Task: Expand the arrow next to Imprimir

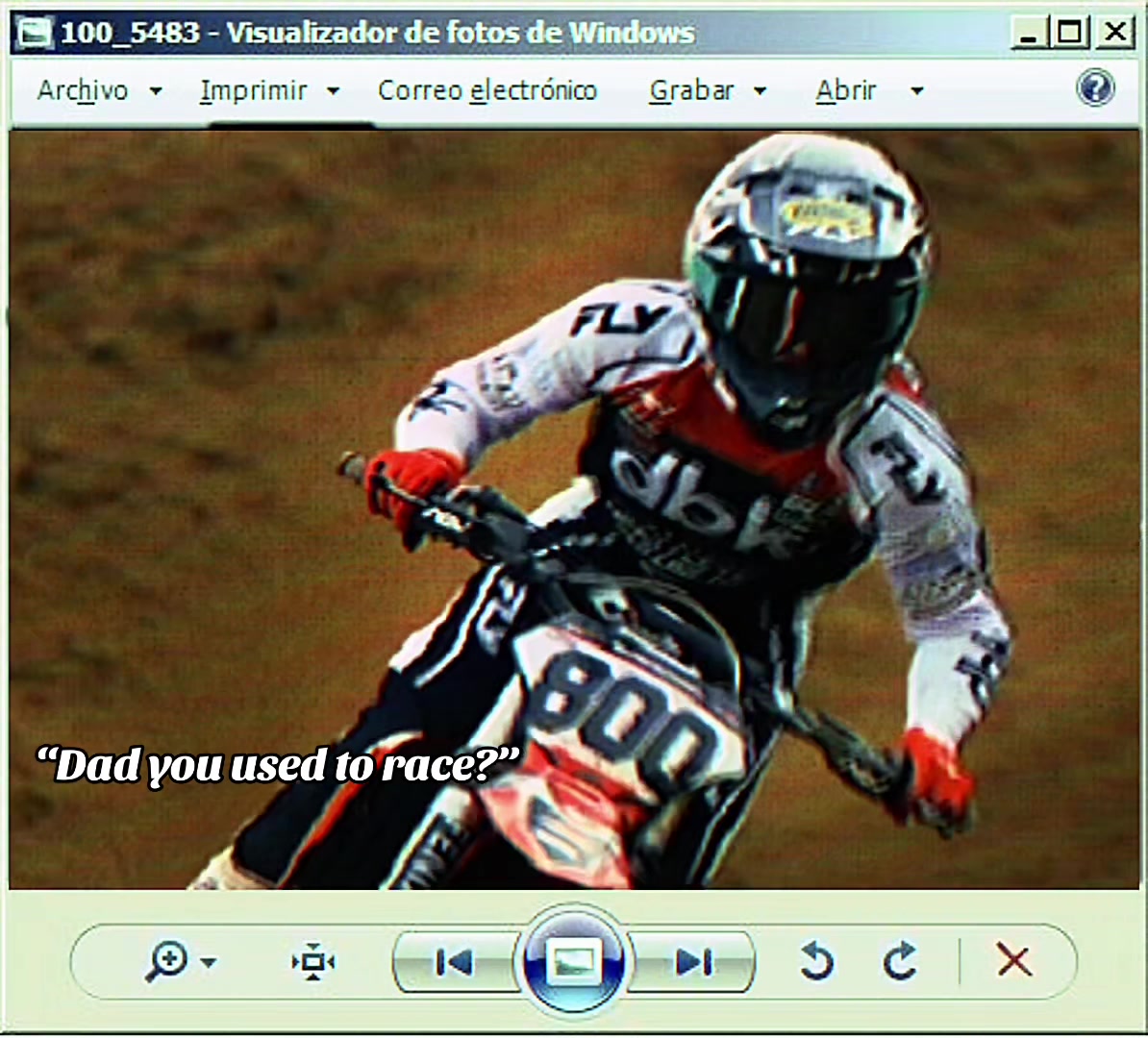Action: 333,91
